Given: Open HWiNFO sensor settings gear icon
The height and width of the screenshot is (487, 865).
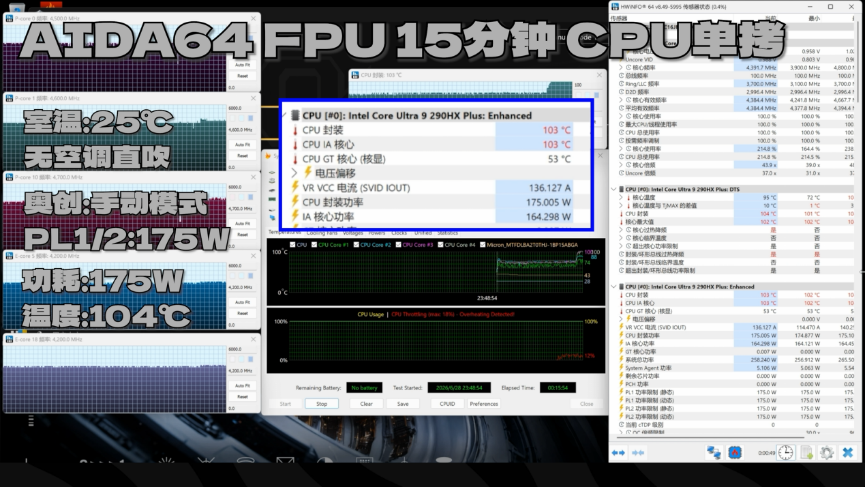Looking at the screenshot, I should click(x=826, y=453).
